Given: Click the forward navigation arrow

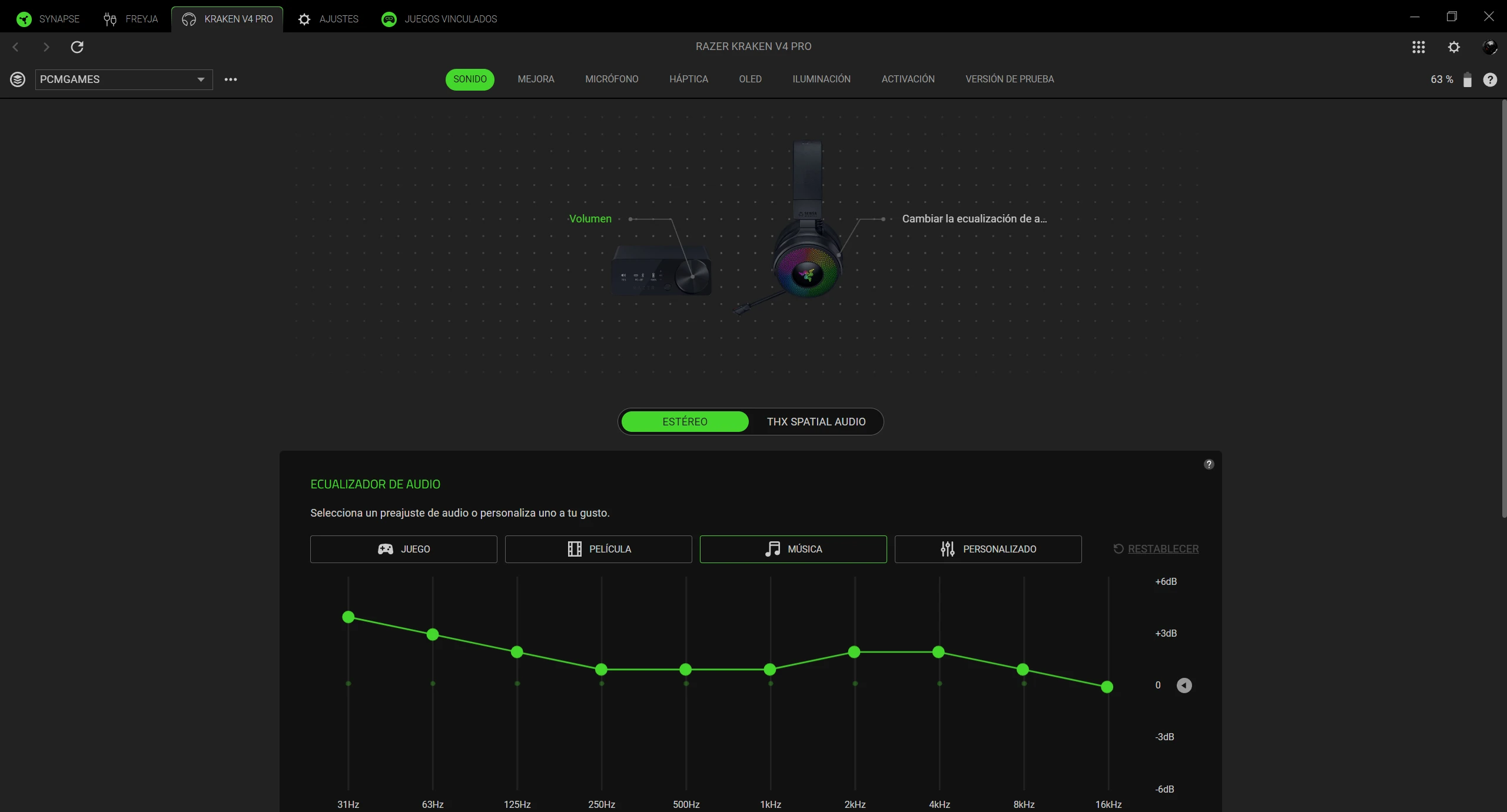Looking at the screenshot, I should 46,47.
